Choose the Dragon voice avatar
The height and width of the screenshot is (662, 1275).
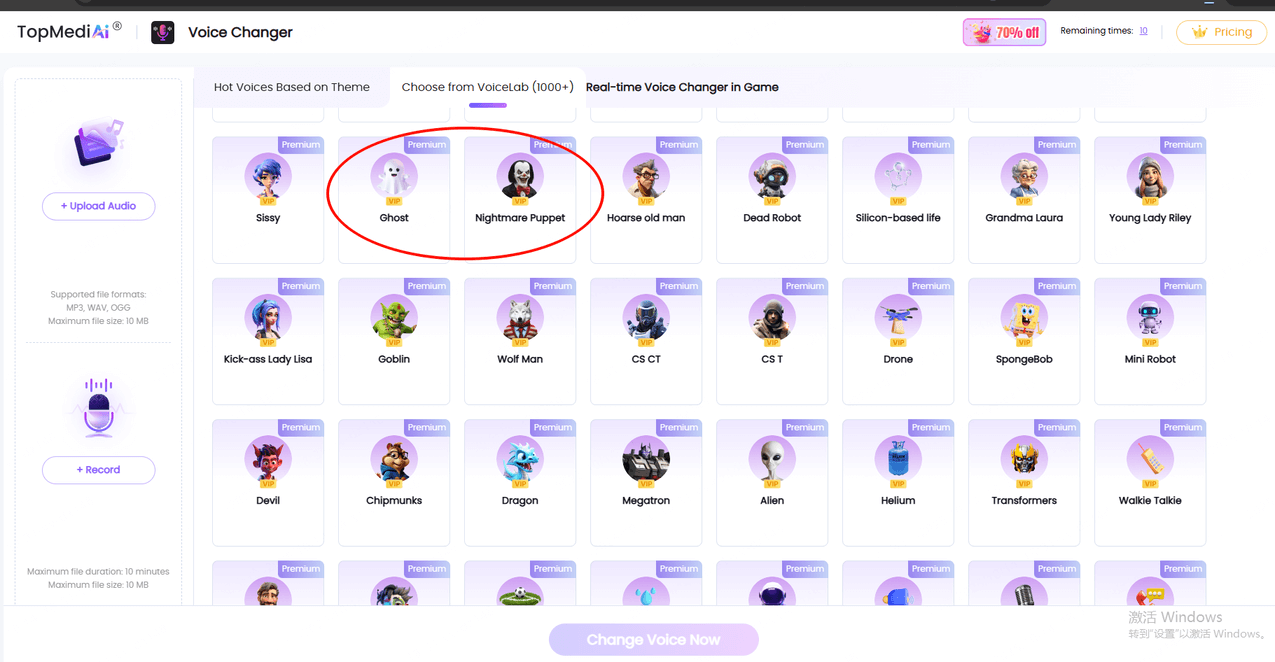click(520, 460)
